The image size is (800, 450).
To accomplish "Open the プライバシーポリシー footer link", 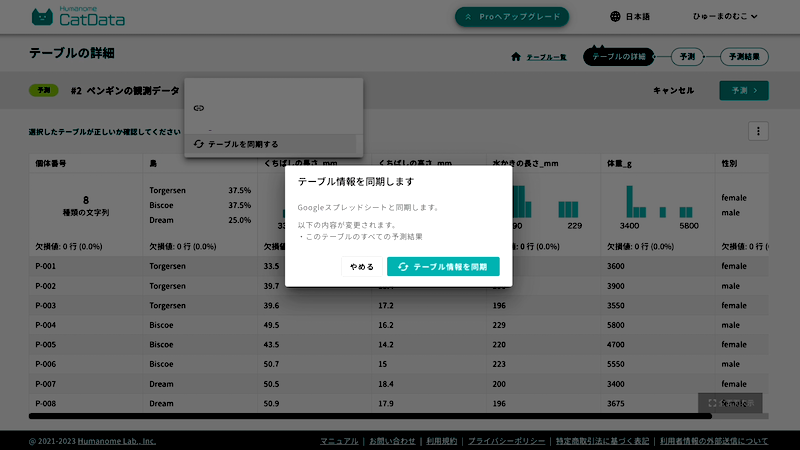I will coord(506,440).
